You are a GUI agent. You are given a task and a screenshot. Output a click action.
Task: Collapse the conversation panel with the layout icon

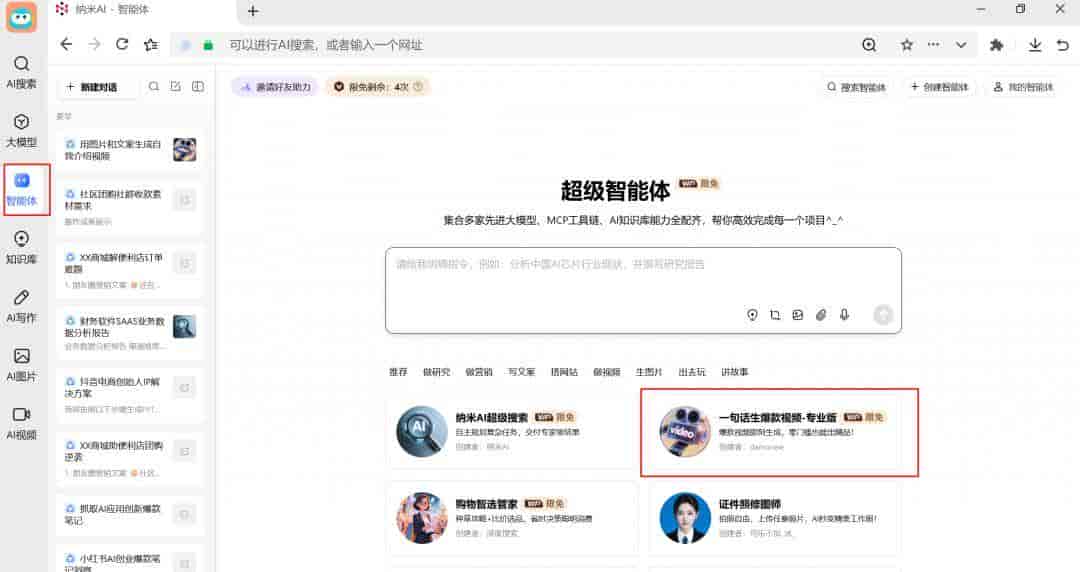[x=198, y=86]
